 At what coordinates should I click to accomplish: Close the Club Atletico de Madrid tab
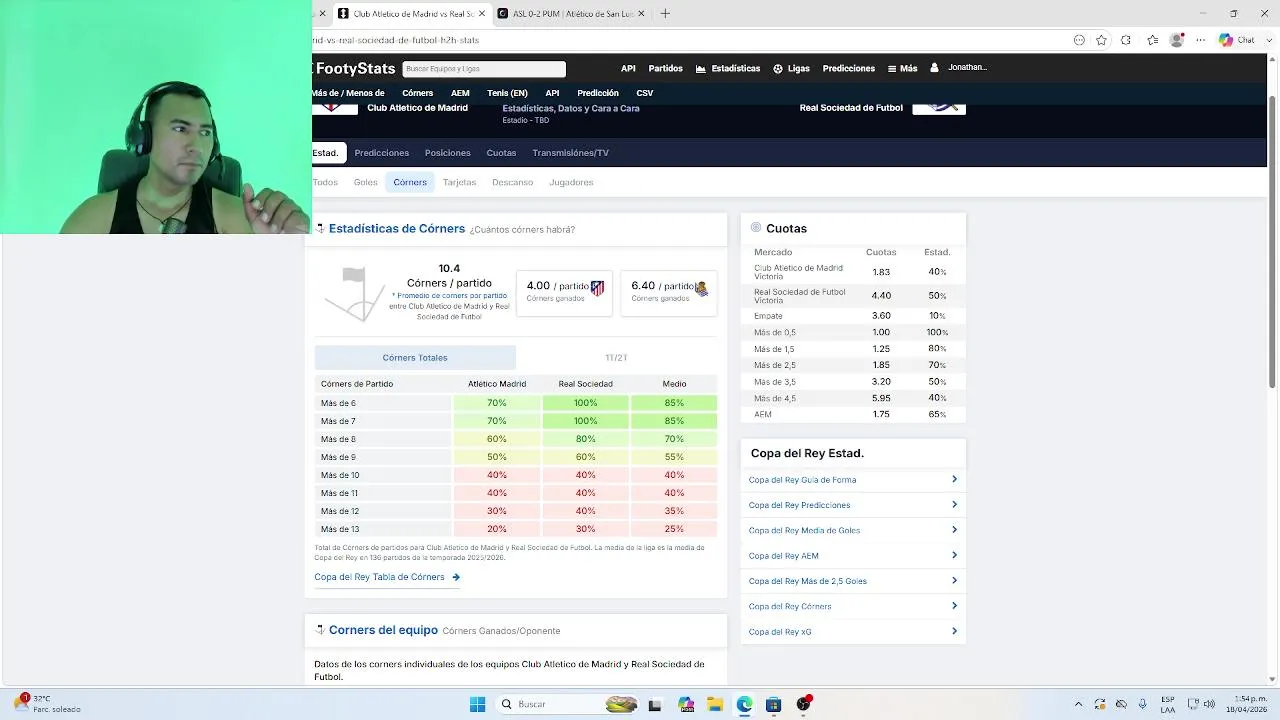point(482,13)
